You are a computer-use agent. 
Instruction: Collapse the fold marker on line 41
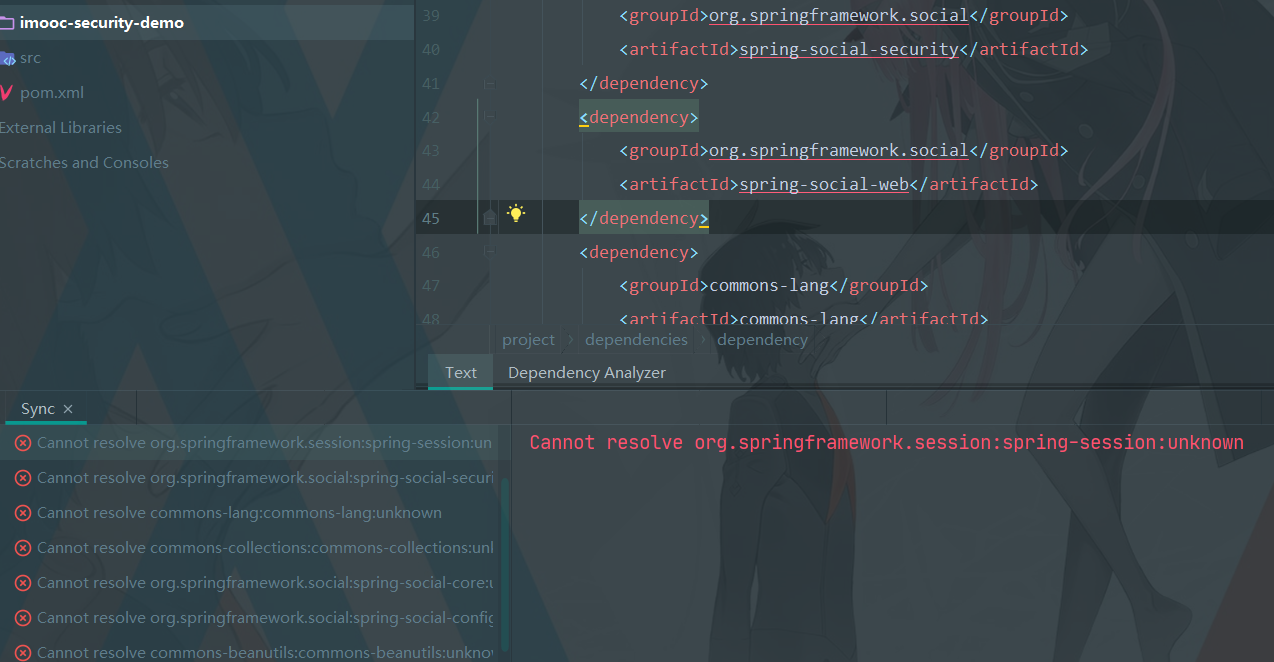coord(489,83)
